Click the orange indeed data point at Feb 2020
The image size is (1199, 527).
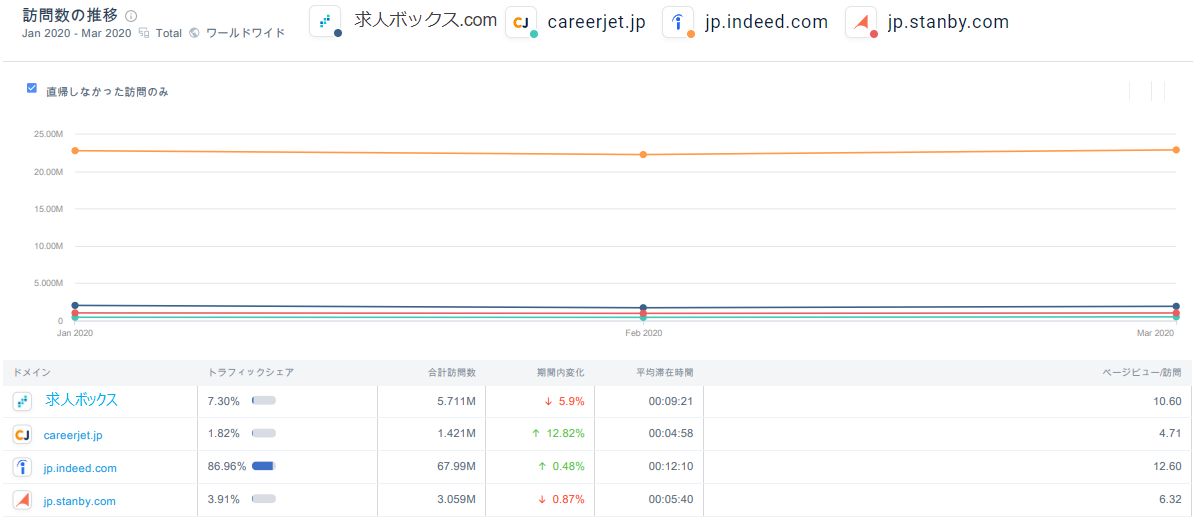(x=643, y=155)
